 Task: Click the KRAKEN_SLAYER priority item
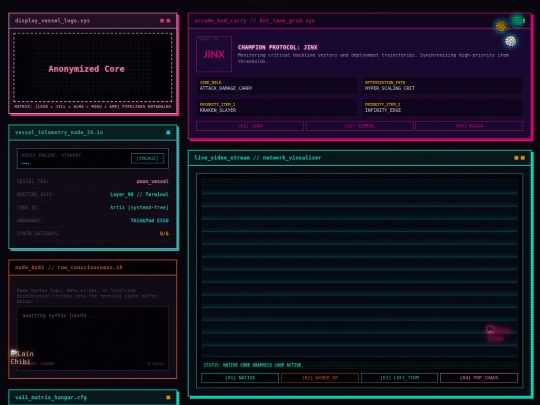pos(277,107)
